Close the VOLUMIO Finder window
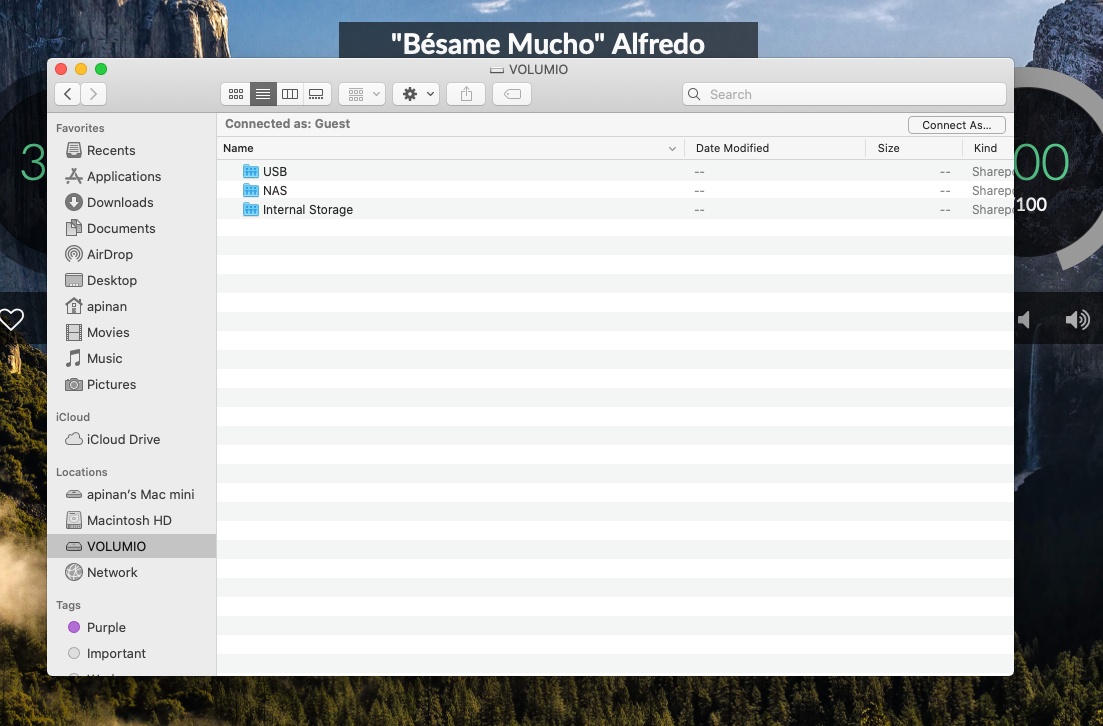 [x=61, y=69]
